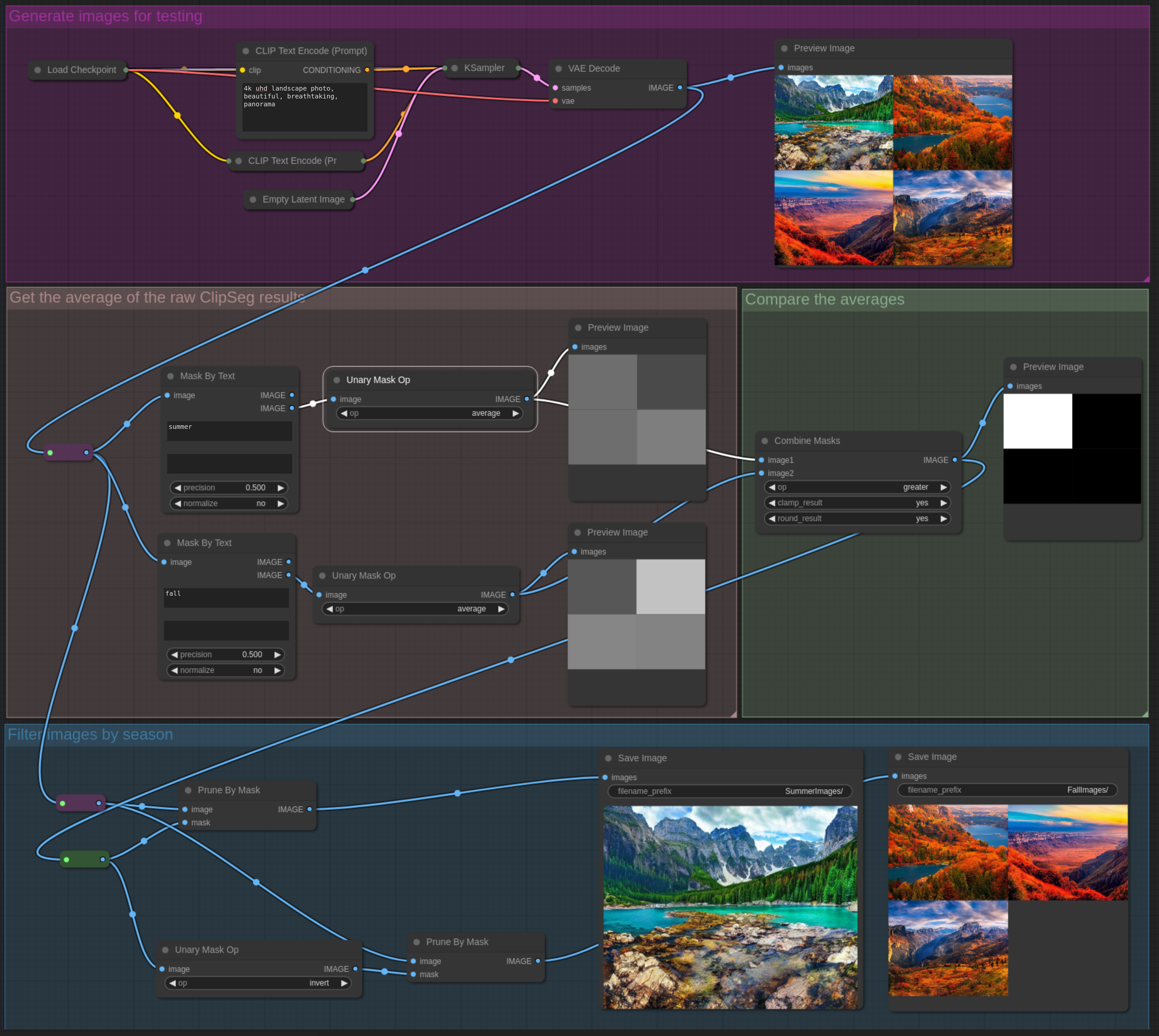Click the VAE Decode samples input socket

[555, 88]
